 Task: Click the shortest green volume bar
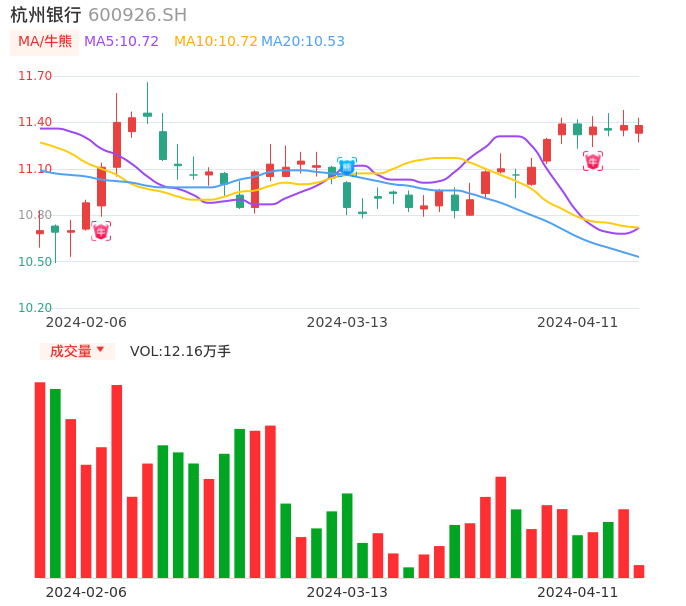(408, 572)
